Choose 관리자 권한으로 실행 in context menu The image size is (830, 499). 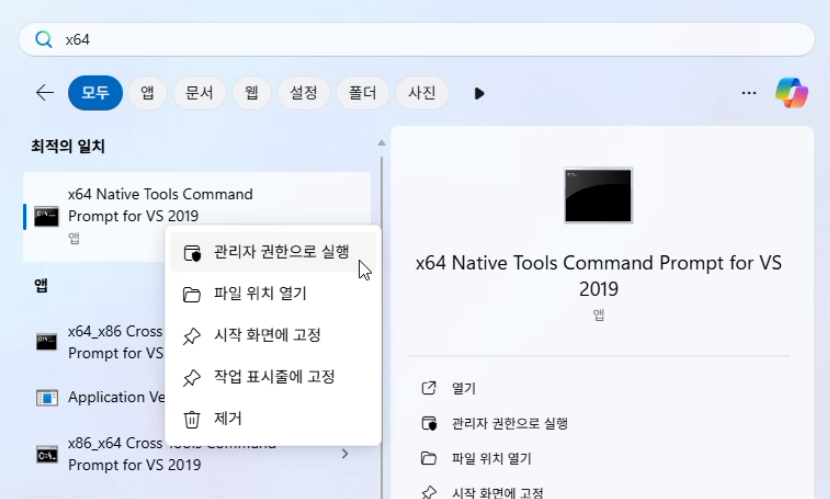(x=273, y=252)
